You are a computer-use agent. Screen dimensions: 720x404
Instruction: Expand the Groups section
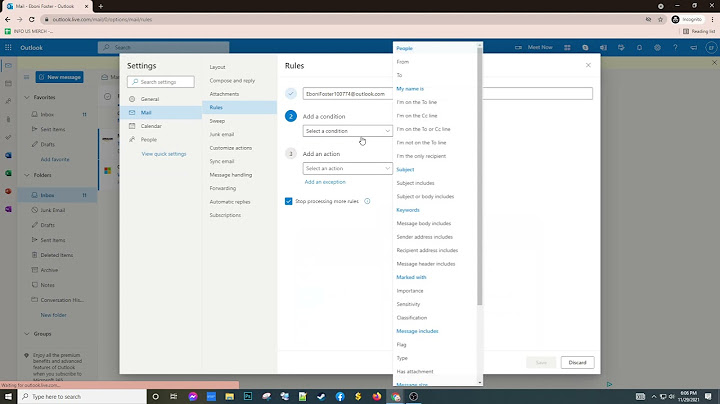(27, 334)
